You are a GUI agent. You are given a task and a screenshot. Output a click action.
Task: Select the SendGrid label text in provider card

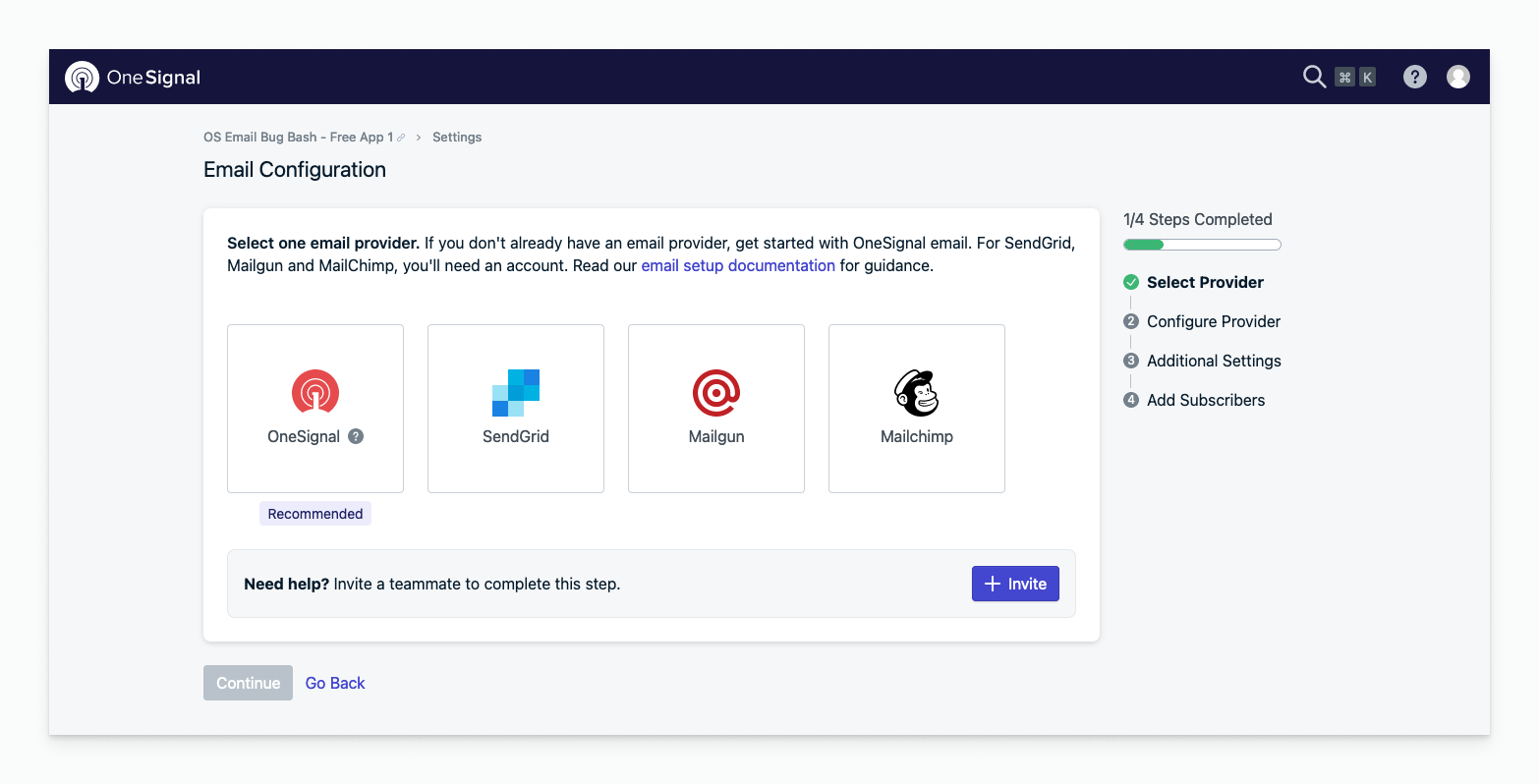point(516,436)
